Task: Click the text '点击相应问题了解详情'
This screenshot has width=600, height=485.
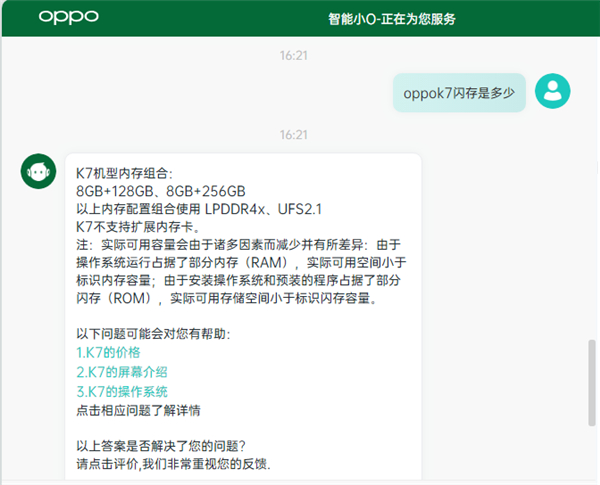Action: click(138, 411)
